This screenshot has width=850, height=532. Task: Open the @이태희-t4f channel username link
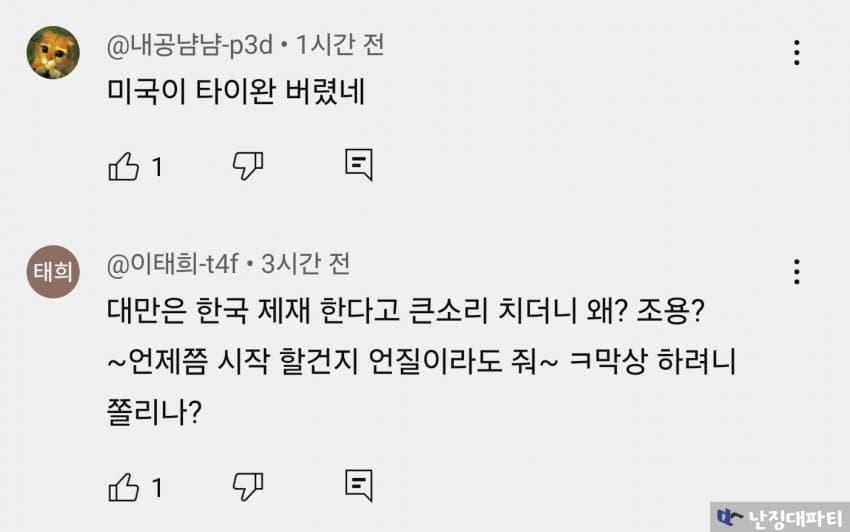[x=172, y=265]
